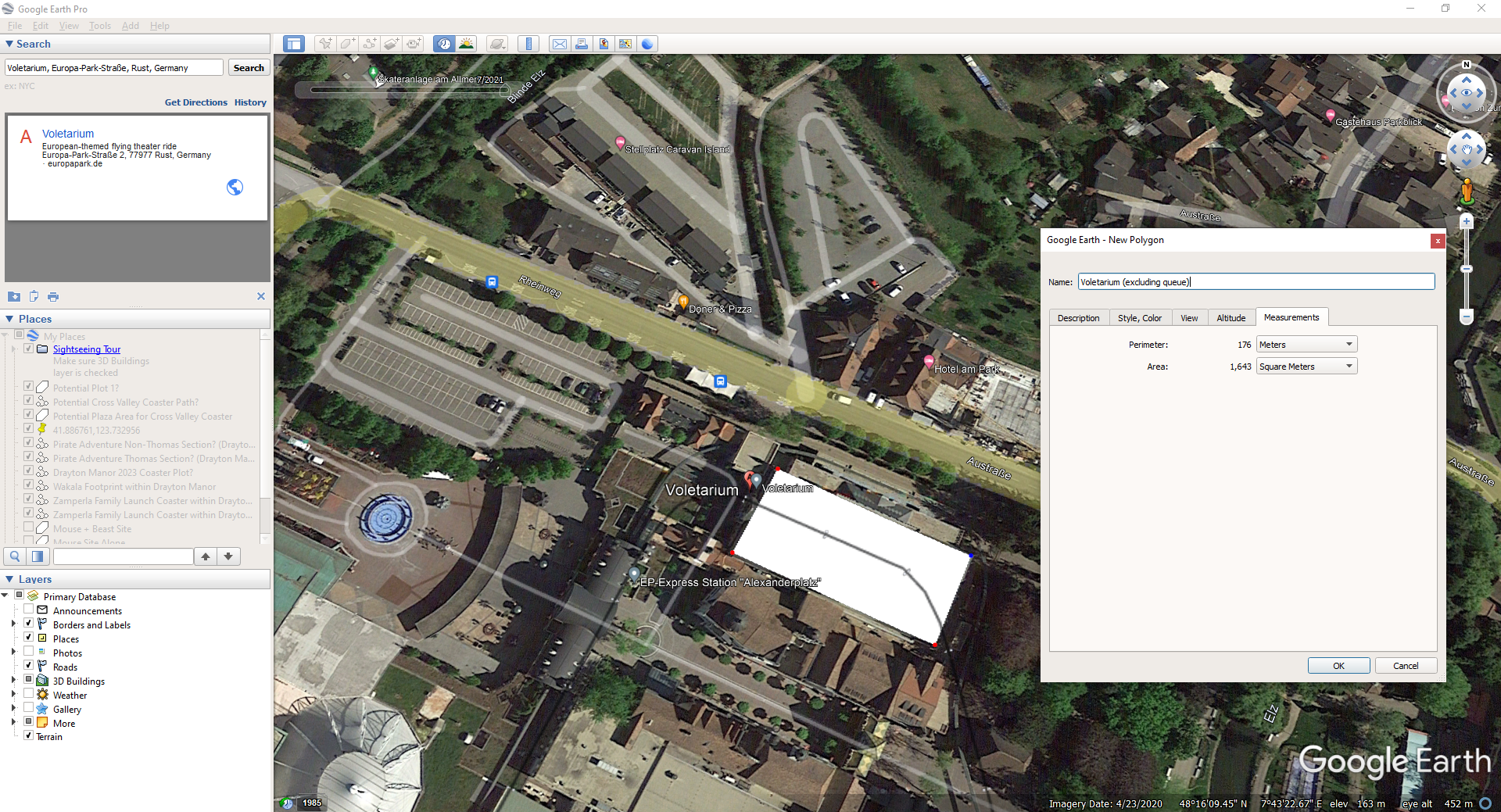Click copy-to-clipboard icon below search results
Viewport: 1501px width, 812px height.
point(34,296)
